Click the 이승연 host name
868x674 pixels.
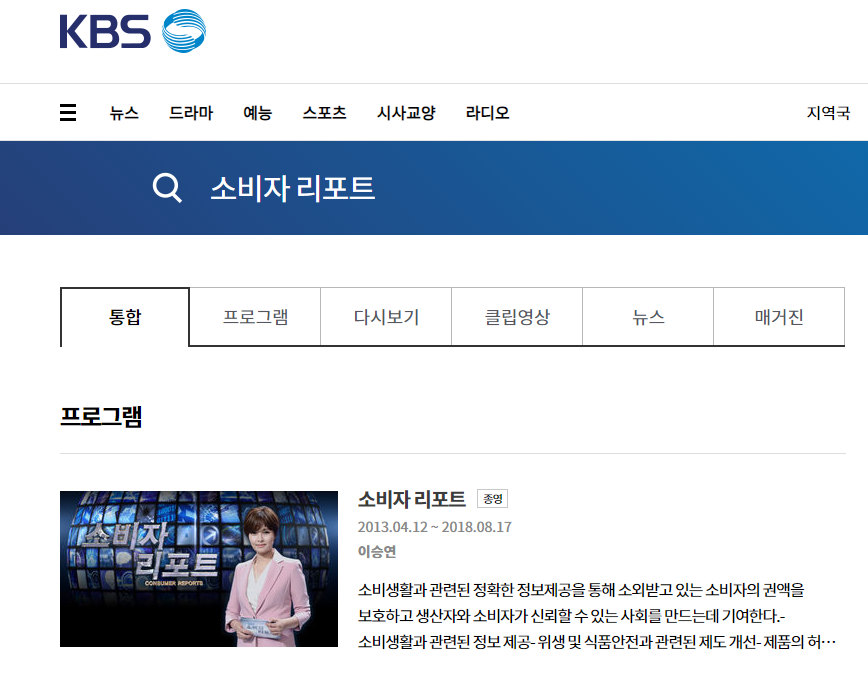pyautogui.click(x=377, y=551)
